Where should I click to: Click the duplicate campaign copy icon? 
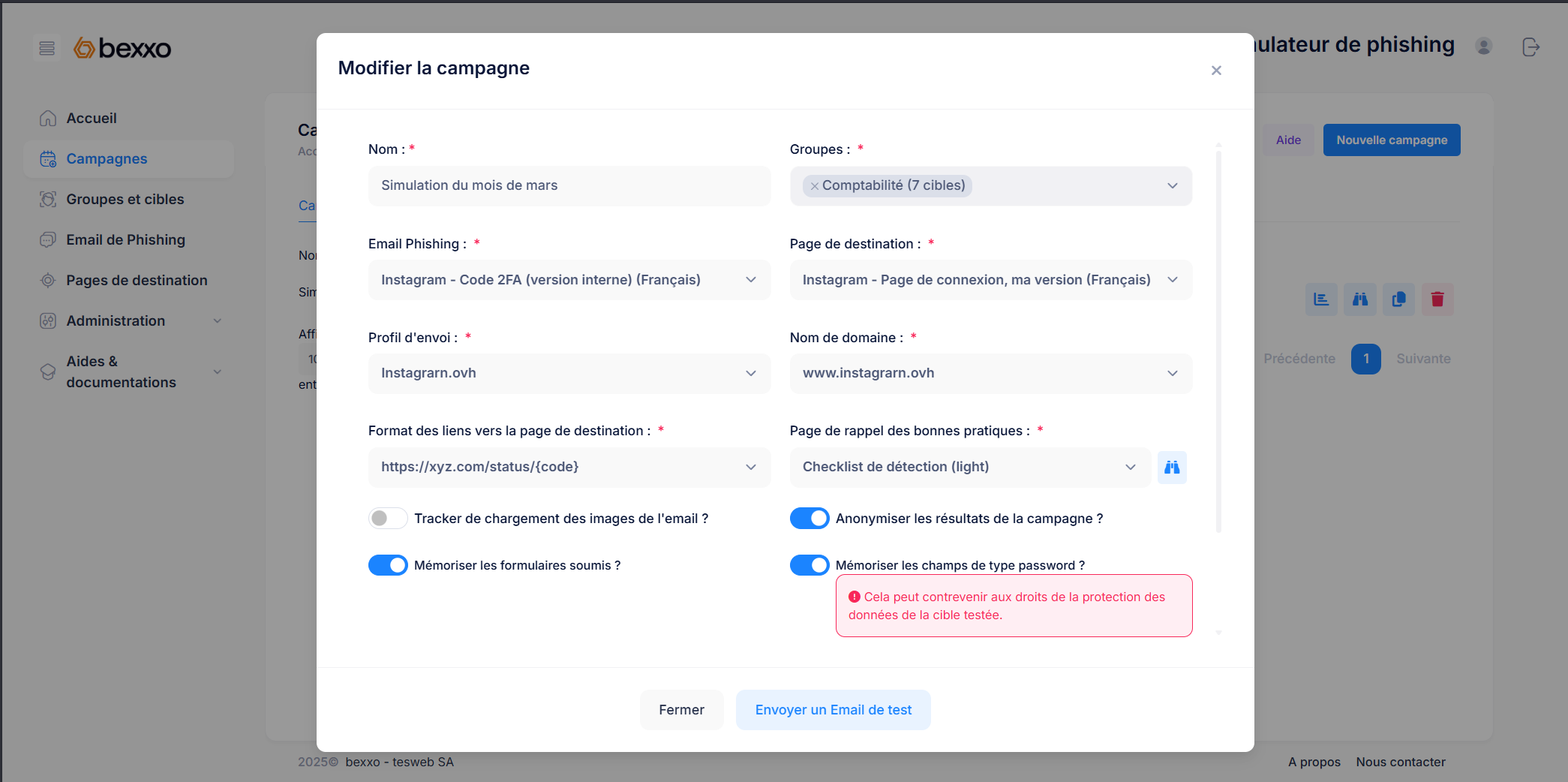click(1398, 299)
